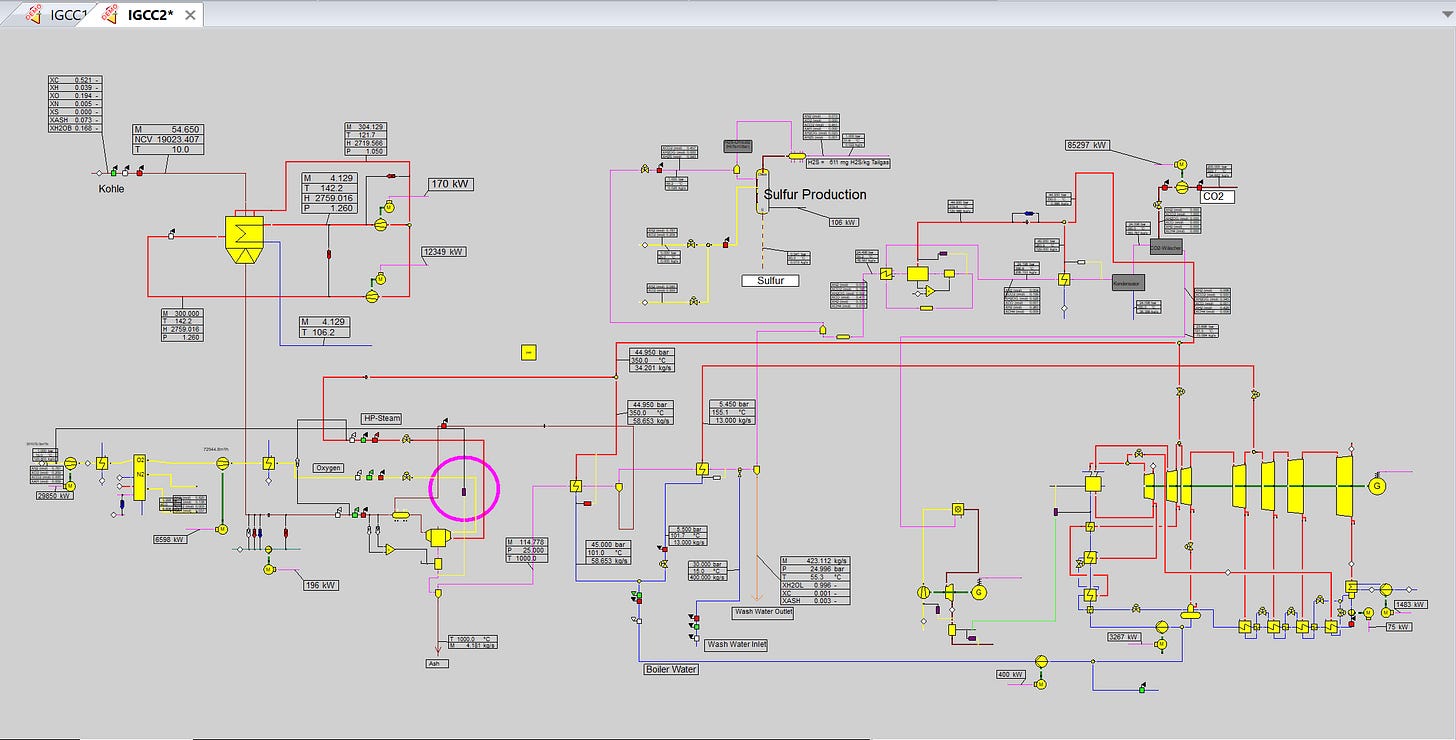The height and width of the screenshot is (740, 1456).
Task: Select the IGCC2* tab
Action: 150,14
